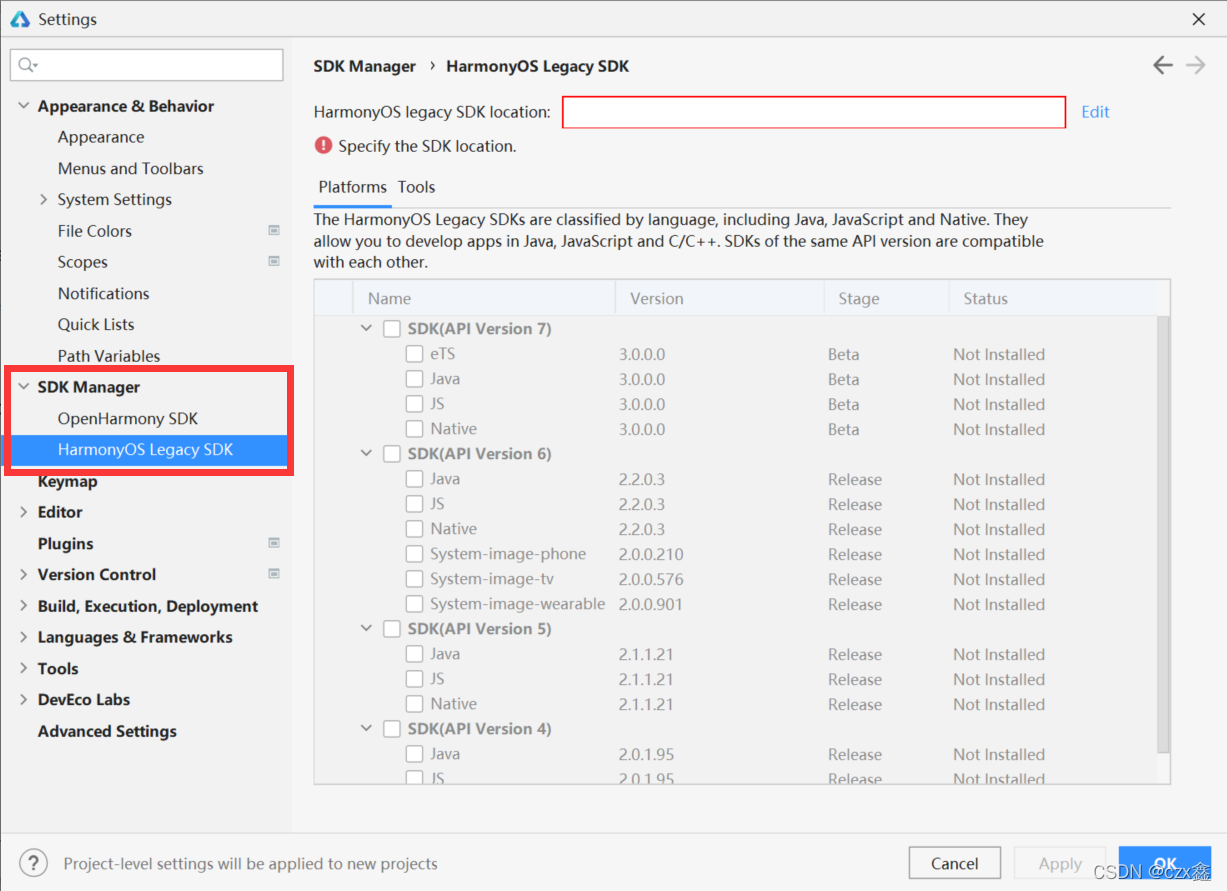Collapse the SDK(API Version 5) group
Screen dimensions: 1227x891
tap(367, 629)
